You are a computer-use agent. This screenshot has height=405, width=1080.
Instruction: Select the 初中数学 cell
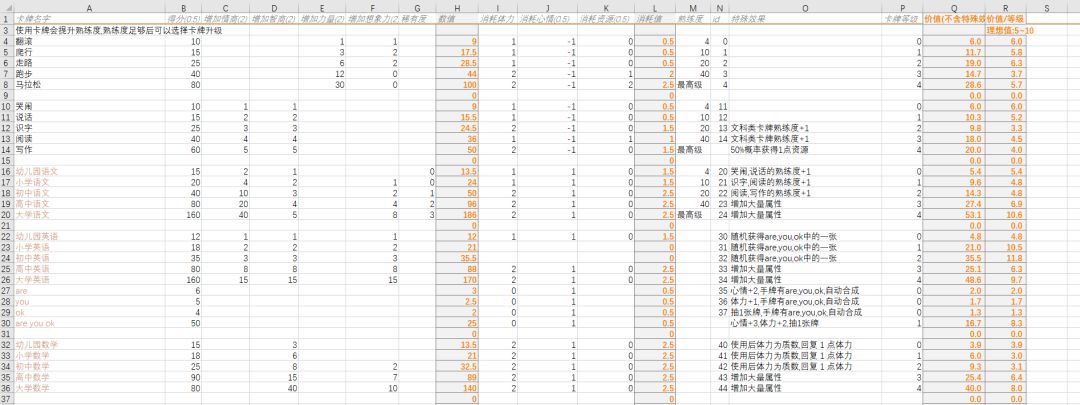pyautogui.click(x=89, y=366)
